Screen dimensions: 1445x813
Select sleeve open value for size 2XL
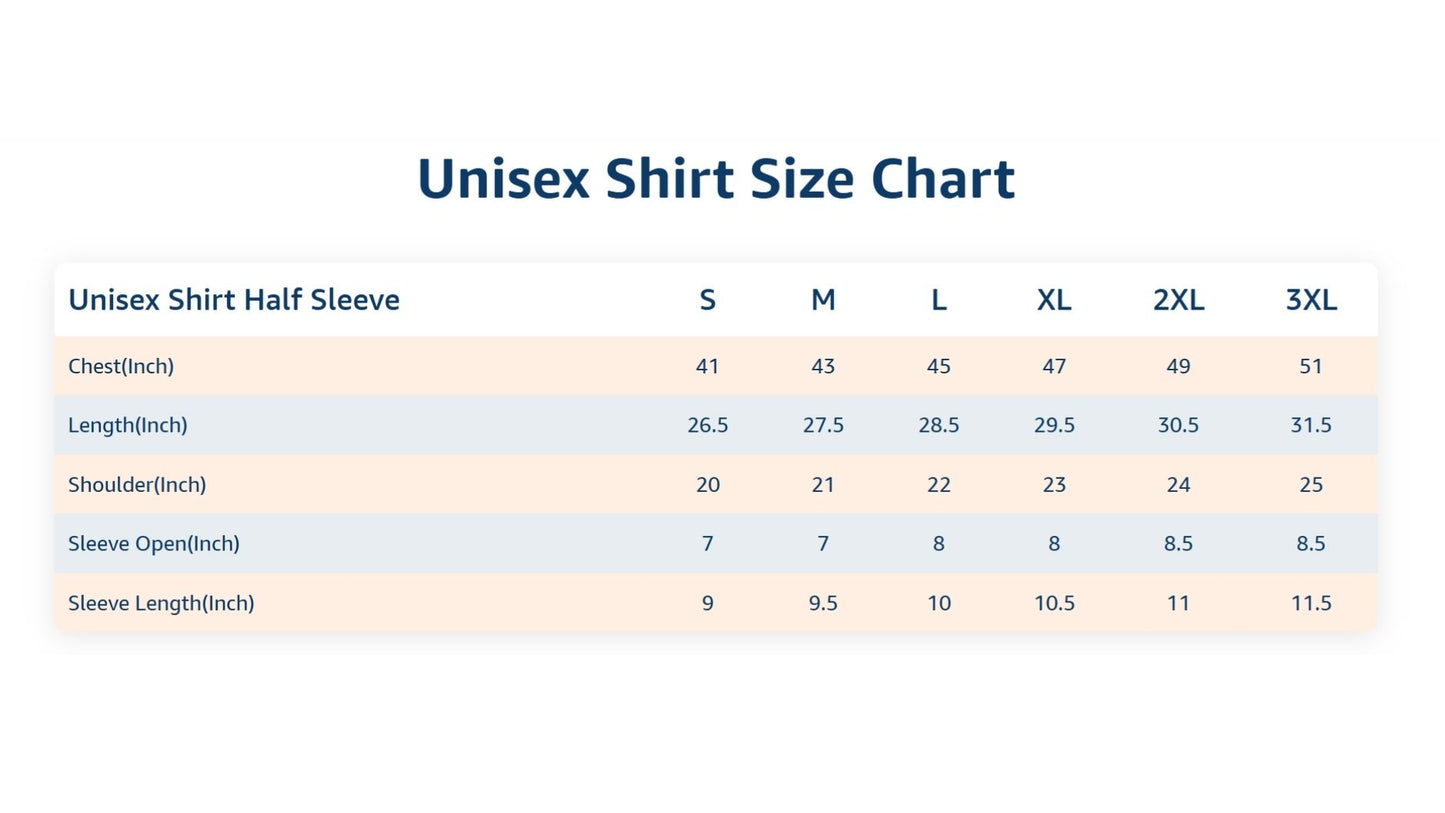pyautogui.click(x=1178, y=544)
